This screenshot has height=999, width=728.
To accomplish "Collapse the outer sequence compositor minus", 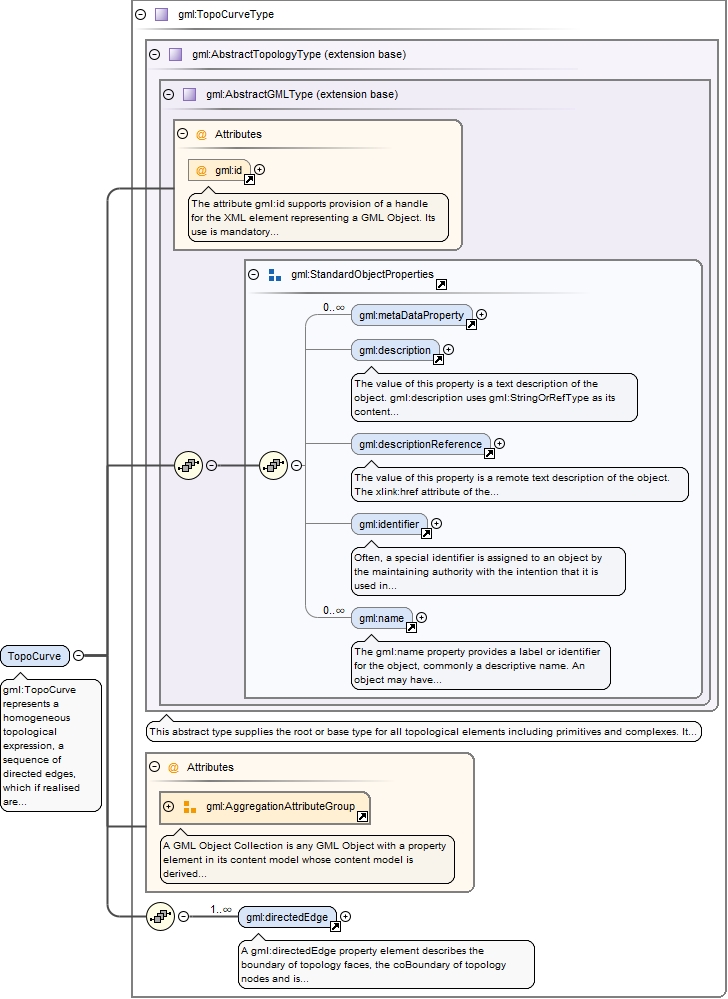I will 211,465.
